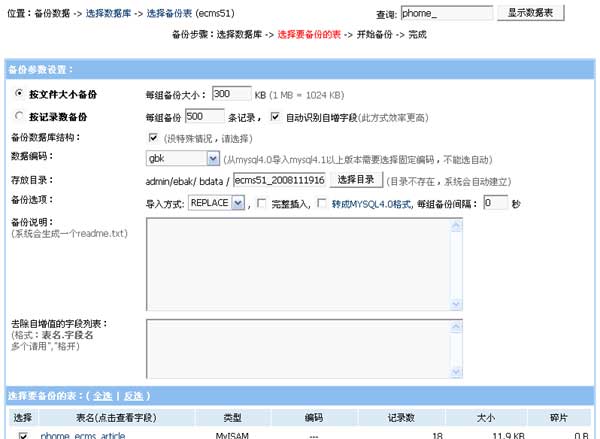Click the 每组备份大小 field showing 300
The height and width of the screenshot is (439, 600).
point(235,93)
